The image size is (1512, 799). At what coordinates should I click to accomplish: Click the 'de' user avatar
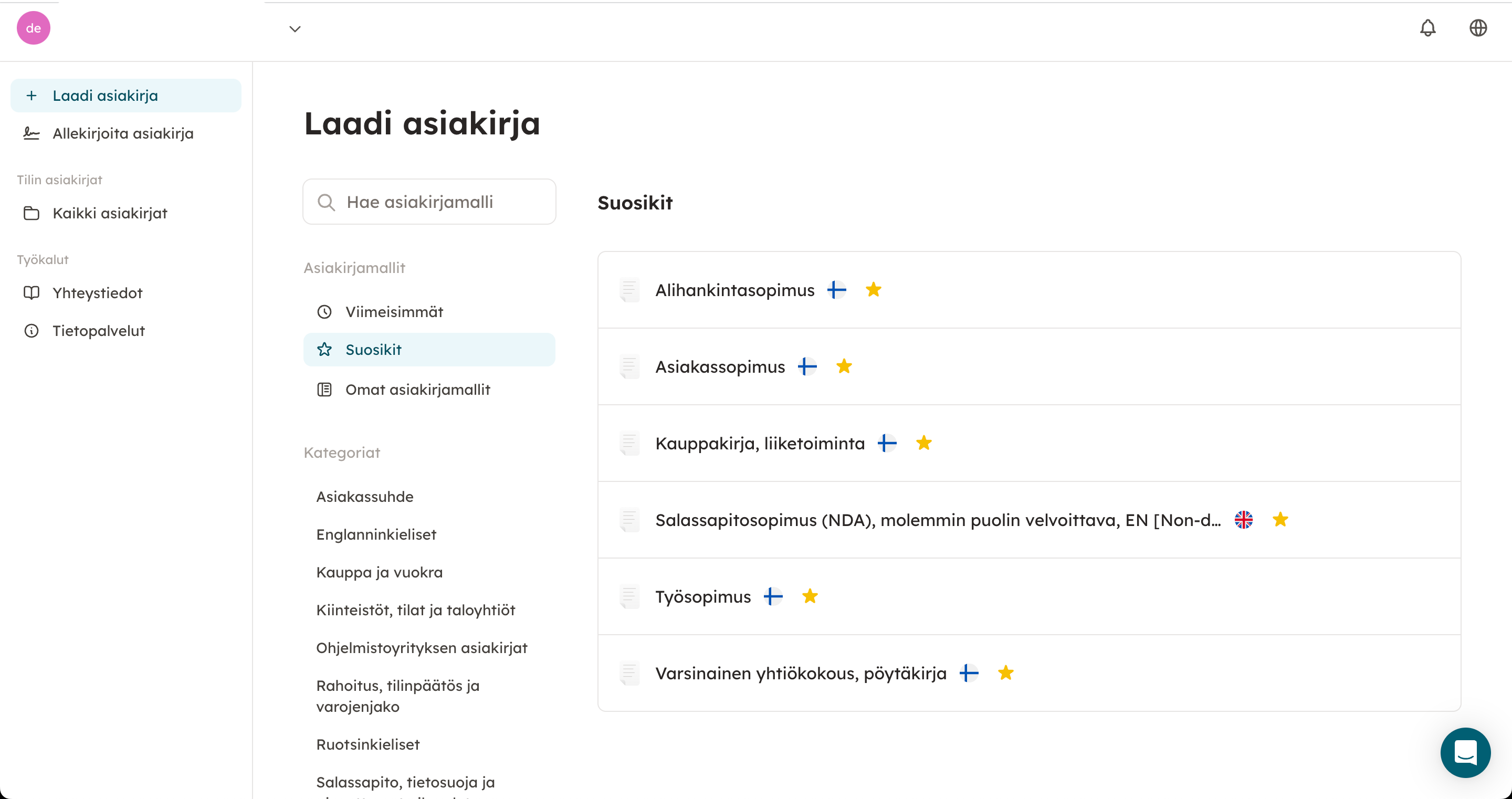[34, 28]
